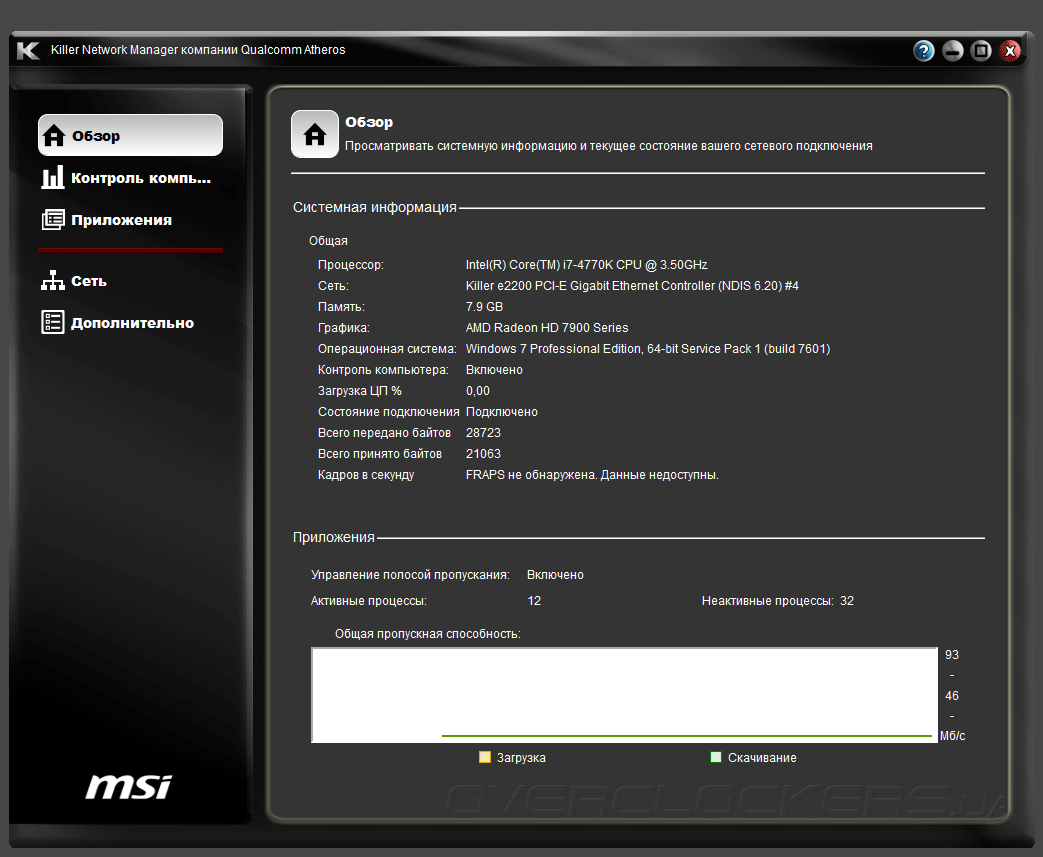Click inactive processes count 32
Viewport: 1043px width, 857px height.
click(847, 601)
